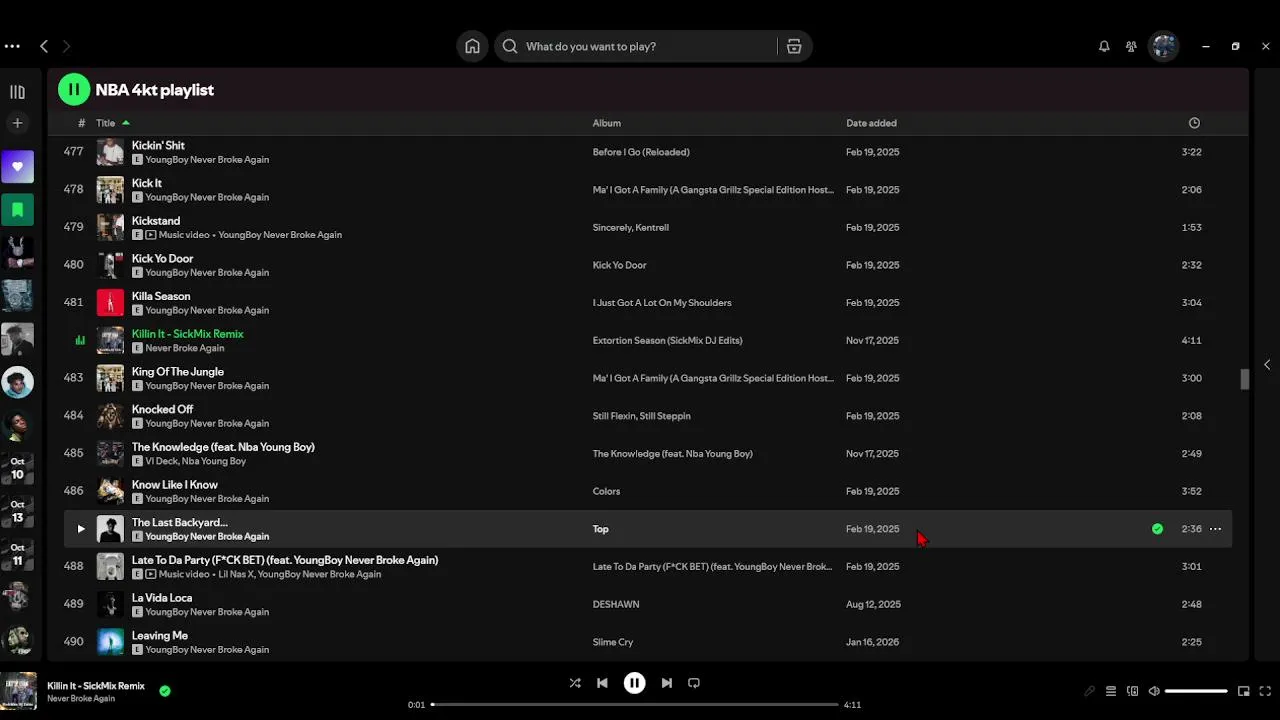Open Never Broke Again artist link in player
The height and width of the screenshot is (720, 1280).
click(x=81, y=698)
